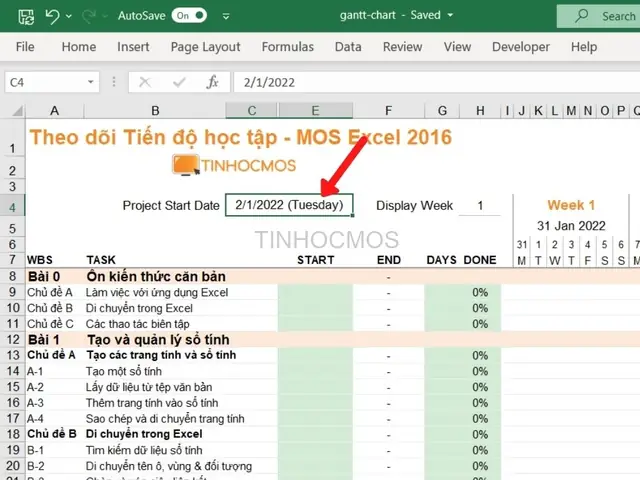The image size is (640, 480).
Task: Click the START column heading
Action: click(x=316, y=260)
